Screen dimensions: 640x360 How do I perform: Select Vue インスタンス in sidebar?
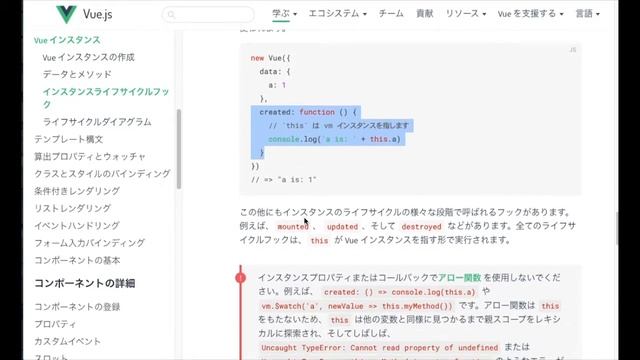click(67, 40)
